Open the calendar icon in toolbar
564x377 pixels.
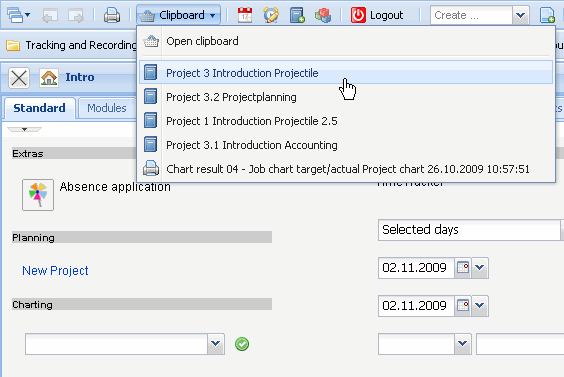point(245,15)
